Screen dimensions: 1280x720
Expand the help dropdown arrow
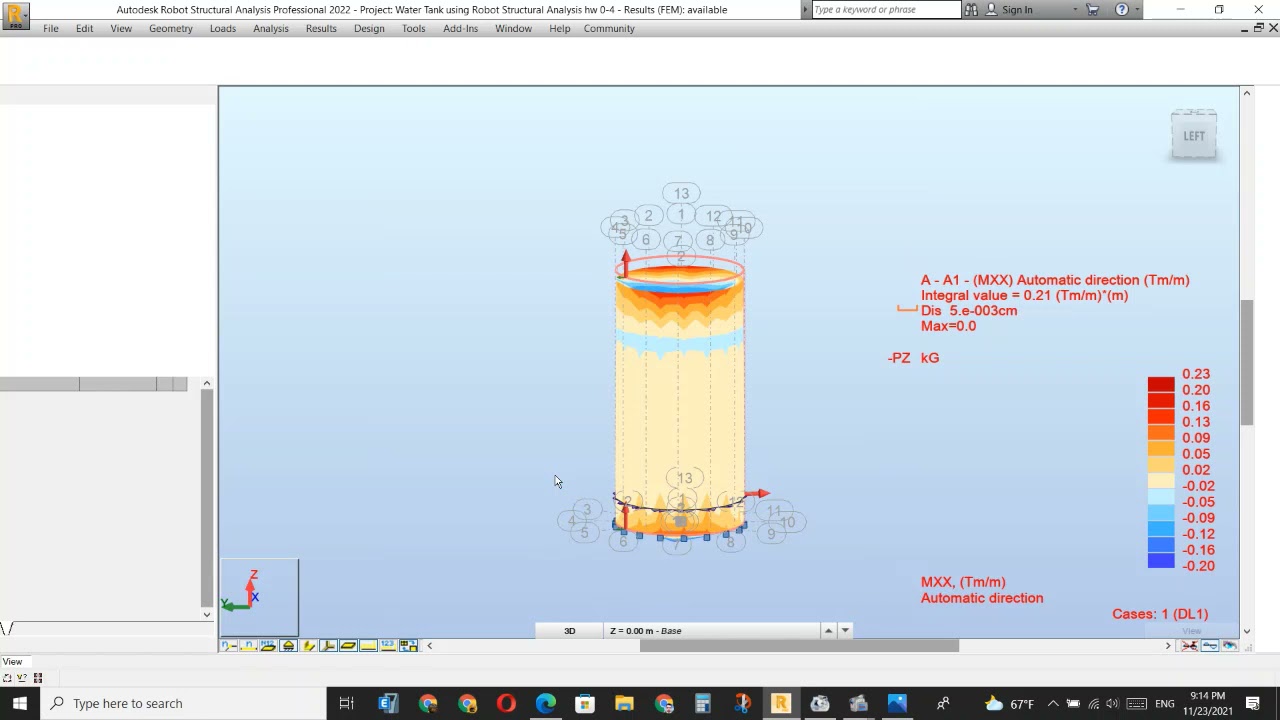1137,10
